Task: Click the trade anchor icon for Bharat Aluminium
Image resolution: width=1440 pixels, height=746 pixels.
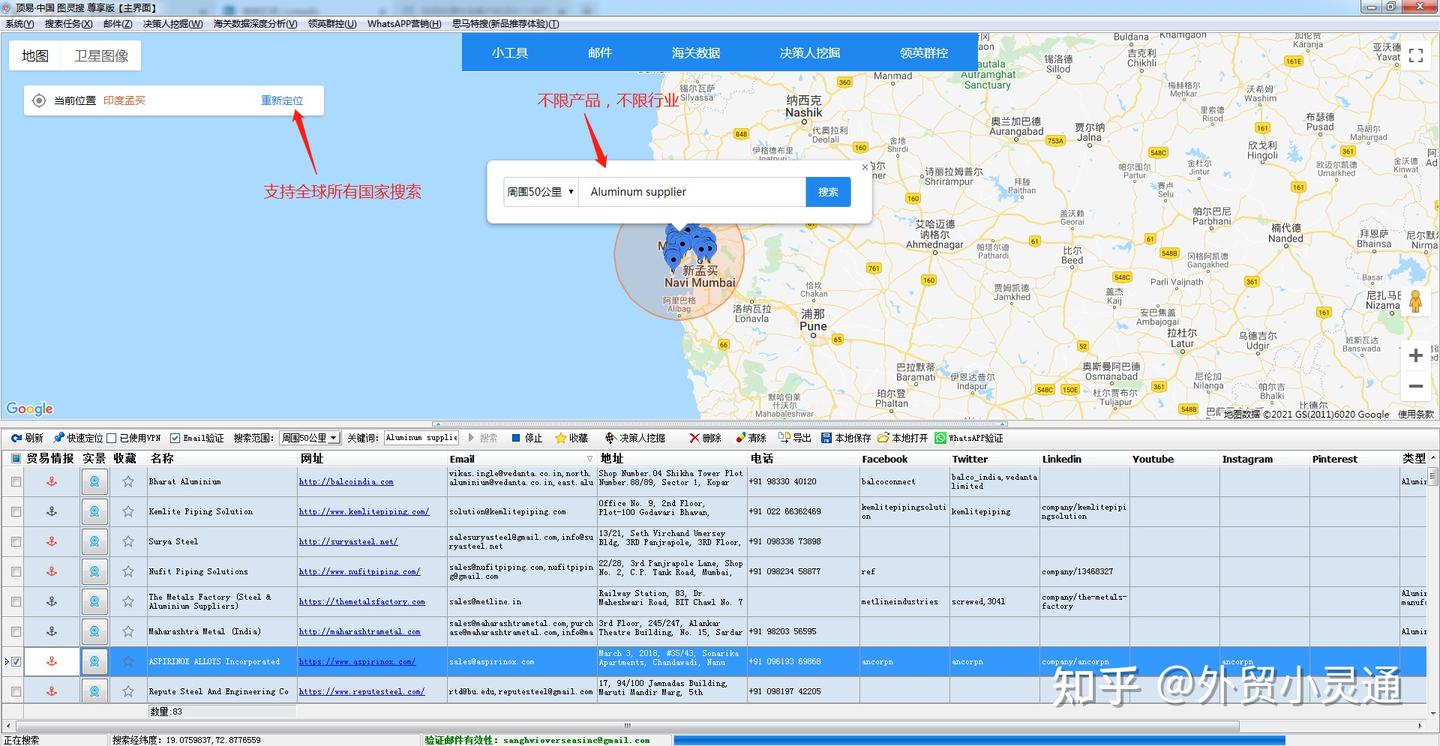Action: pos(52,482)
